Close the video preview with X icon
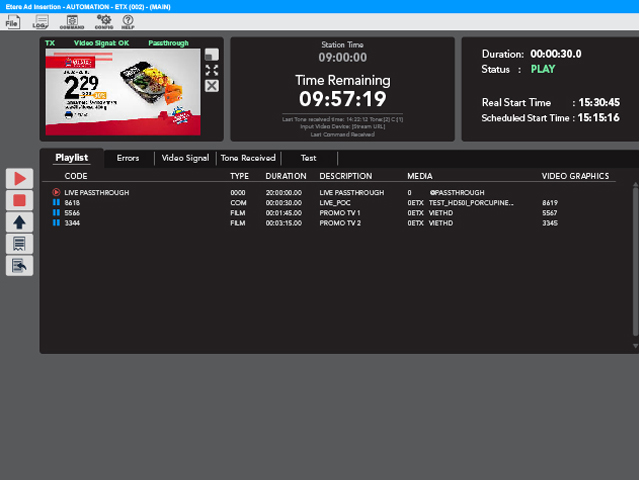The width and height of the screenshot is (640, 480). [x=211, y=86]
